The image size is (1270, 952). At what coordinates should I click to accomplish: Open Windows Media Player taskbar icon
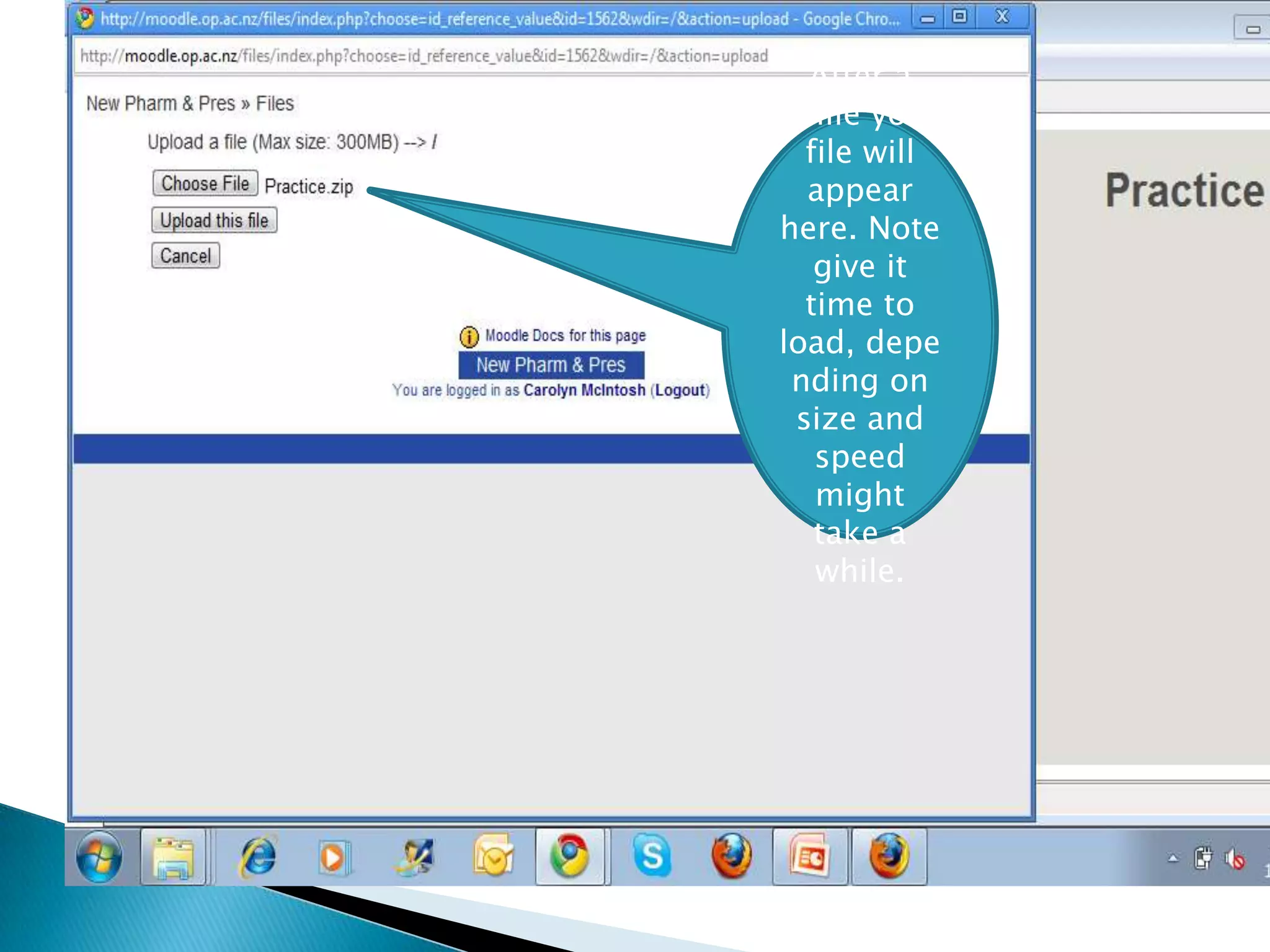[334, 858]
